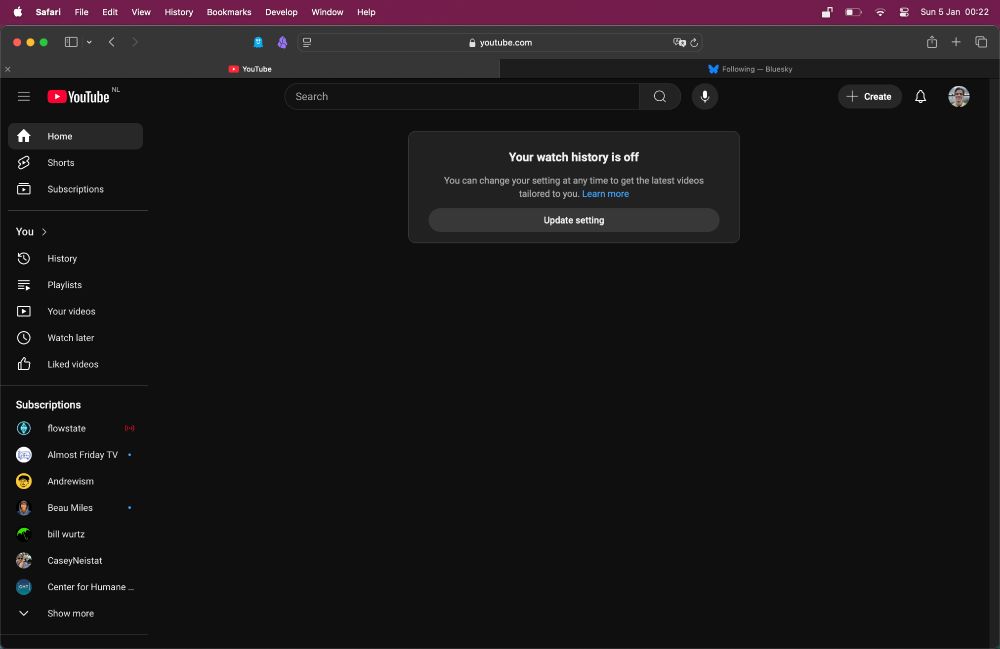Click inside the YouTube search field
Screen dimensions: 1000x649
click(460, 96)
